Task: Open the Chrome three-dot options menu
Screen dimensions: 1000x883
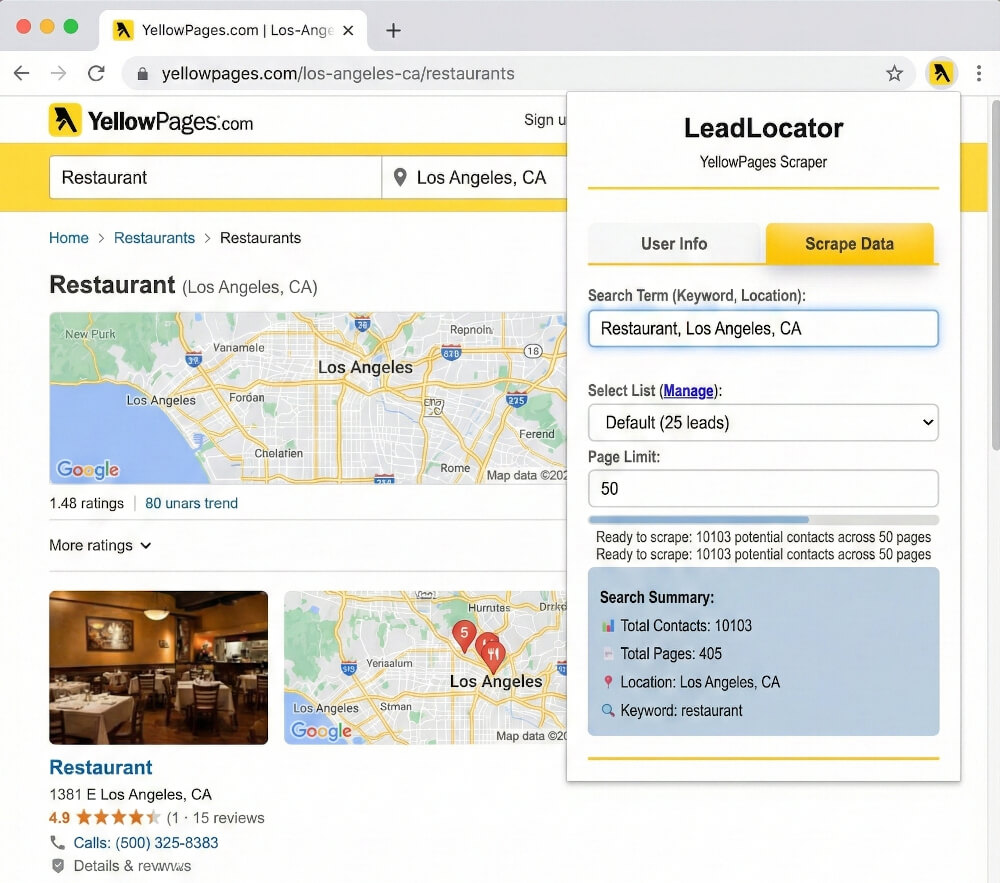Action: (978, 72)
